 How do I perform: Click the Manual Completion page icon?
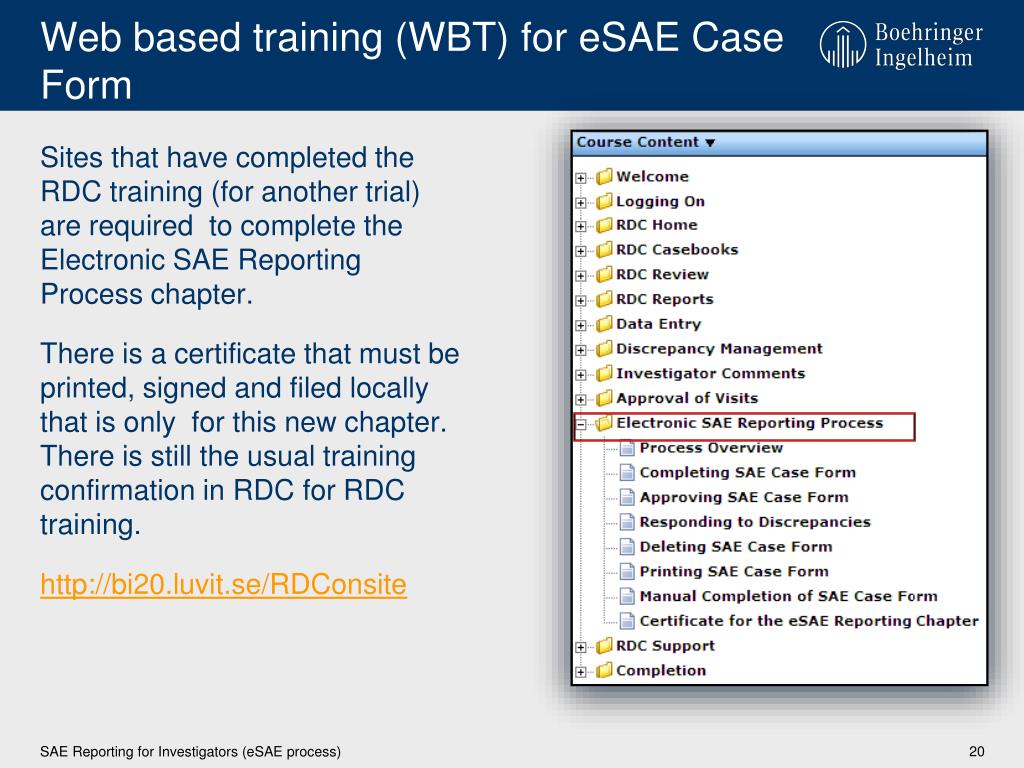click(x=627, y=597)
